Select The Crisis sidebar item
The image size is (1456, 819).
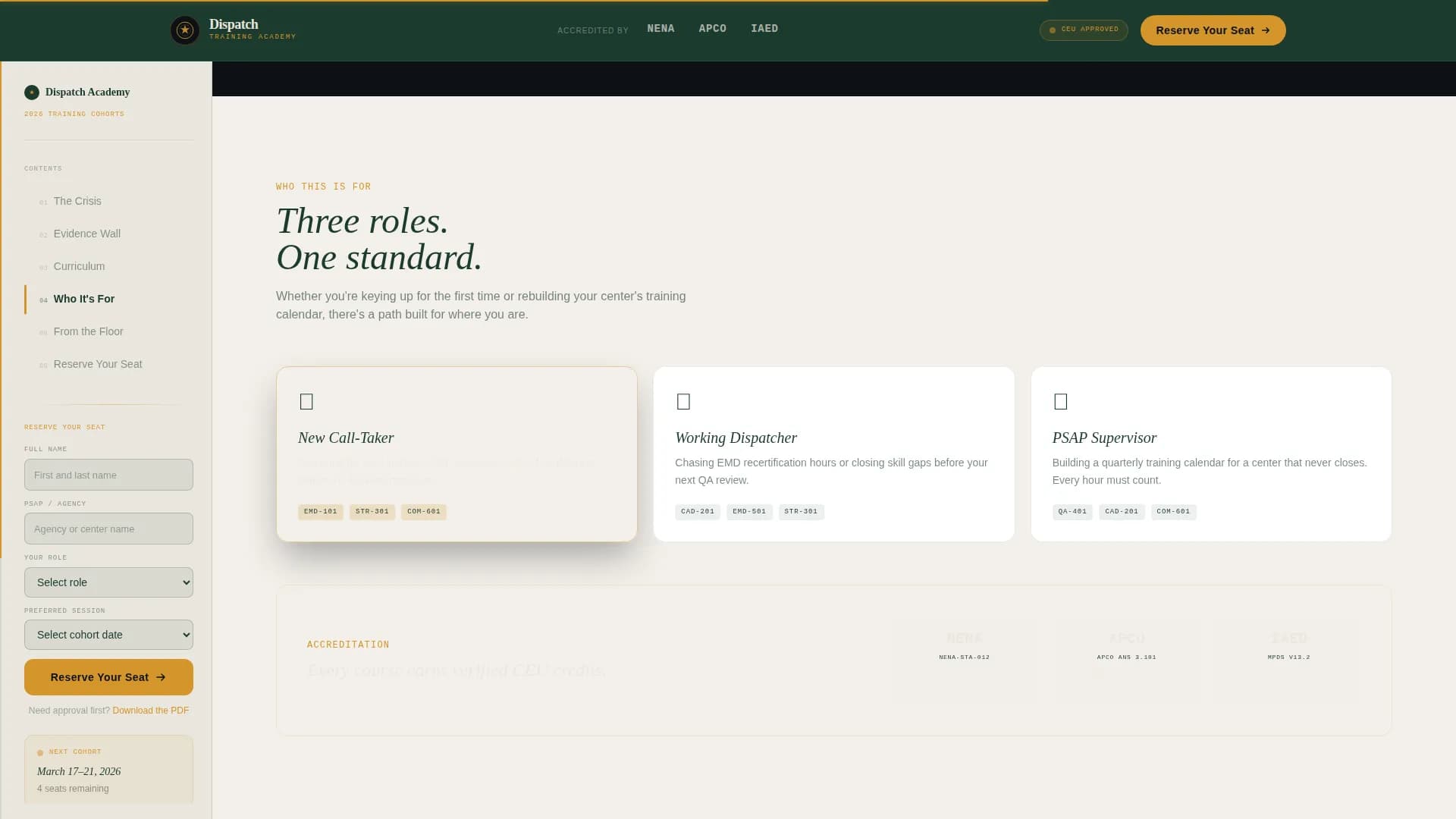click(77, 201)
